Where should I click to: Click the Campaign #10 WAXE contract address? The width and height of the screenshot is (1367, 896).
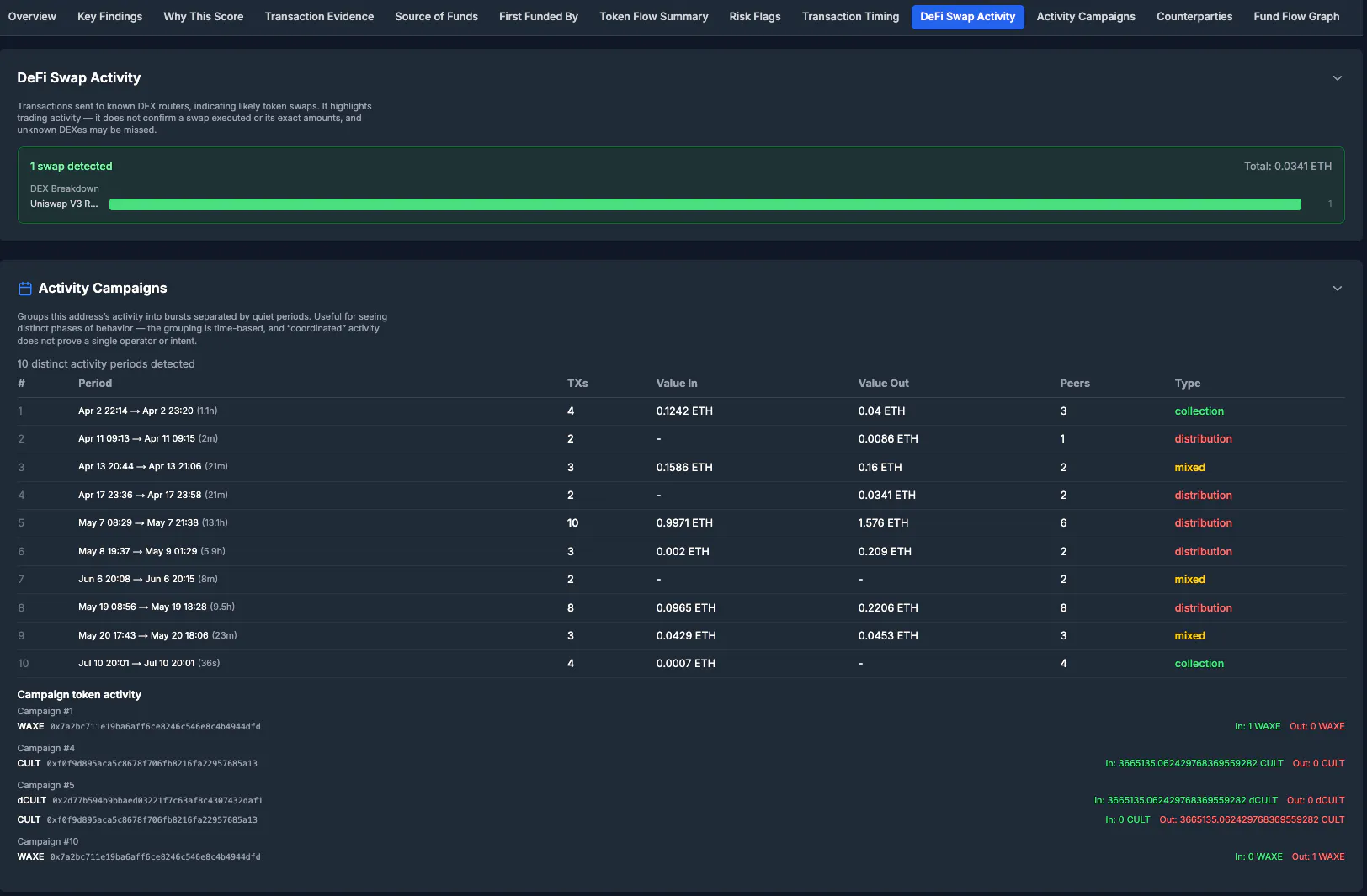point(155,857)
